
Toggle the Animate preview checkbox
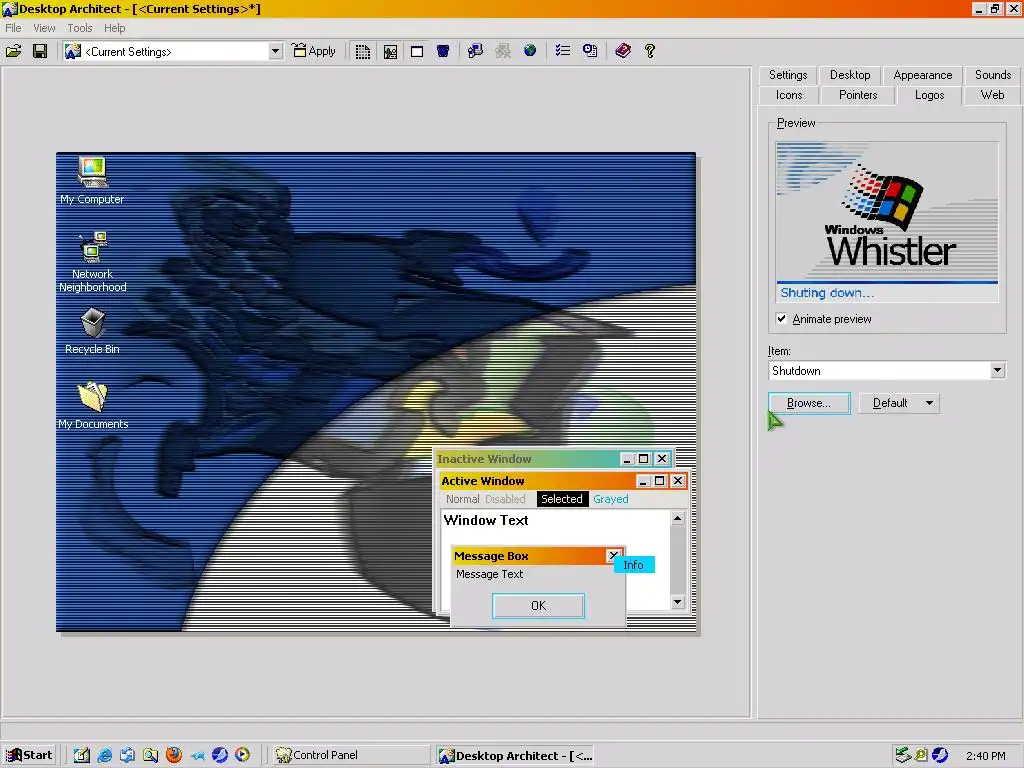click(x=782, y=319)
